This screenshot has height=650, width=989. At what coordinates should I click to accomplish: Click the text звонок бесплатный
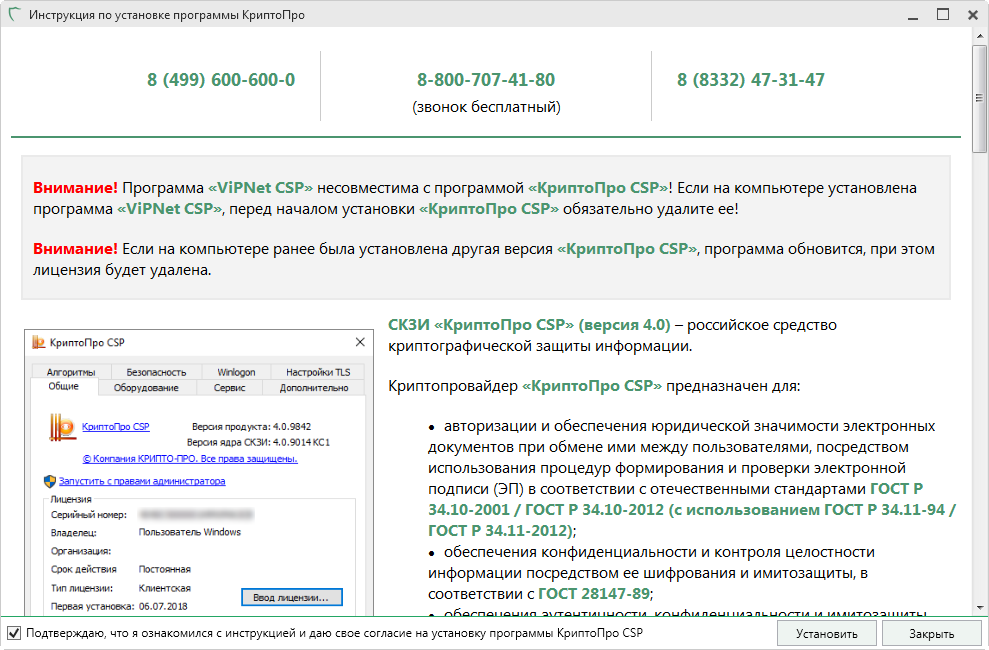coord(486,107)
